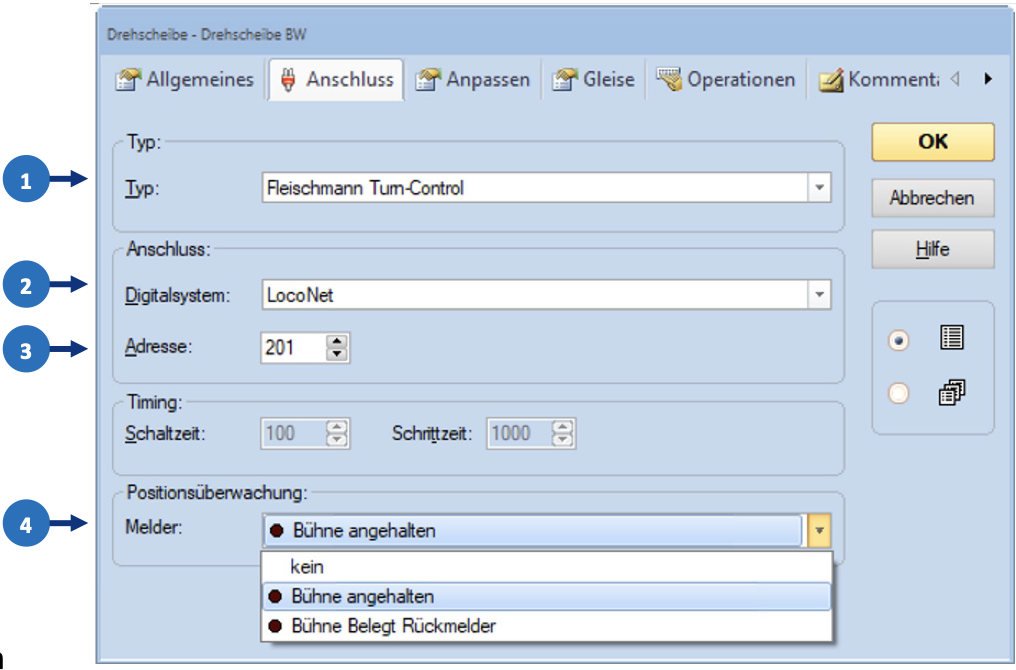Decrease the Adresse value with down arrow
Viewport: 1016px width, 670px height.
click(x=337, y=354)
